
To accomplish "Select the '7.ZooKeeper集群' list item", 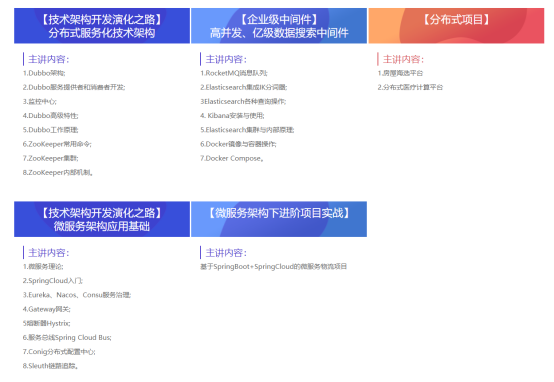I will point(51,158).
